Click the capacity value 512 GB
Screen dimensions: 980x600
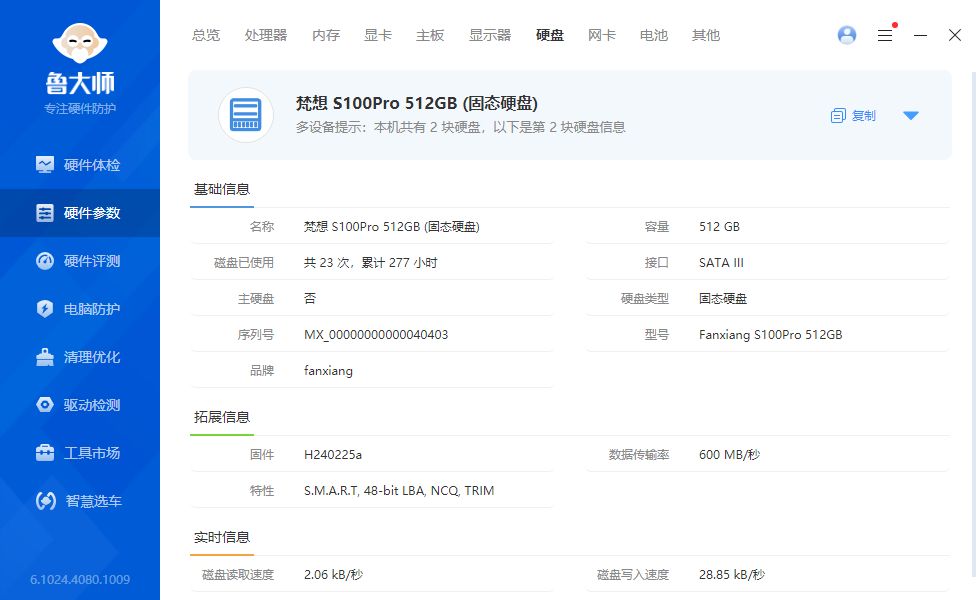click(x=719, y=227)
